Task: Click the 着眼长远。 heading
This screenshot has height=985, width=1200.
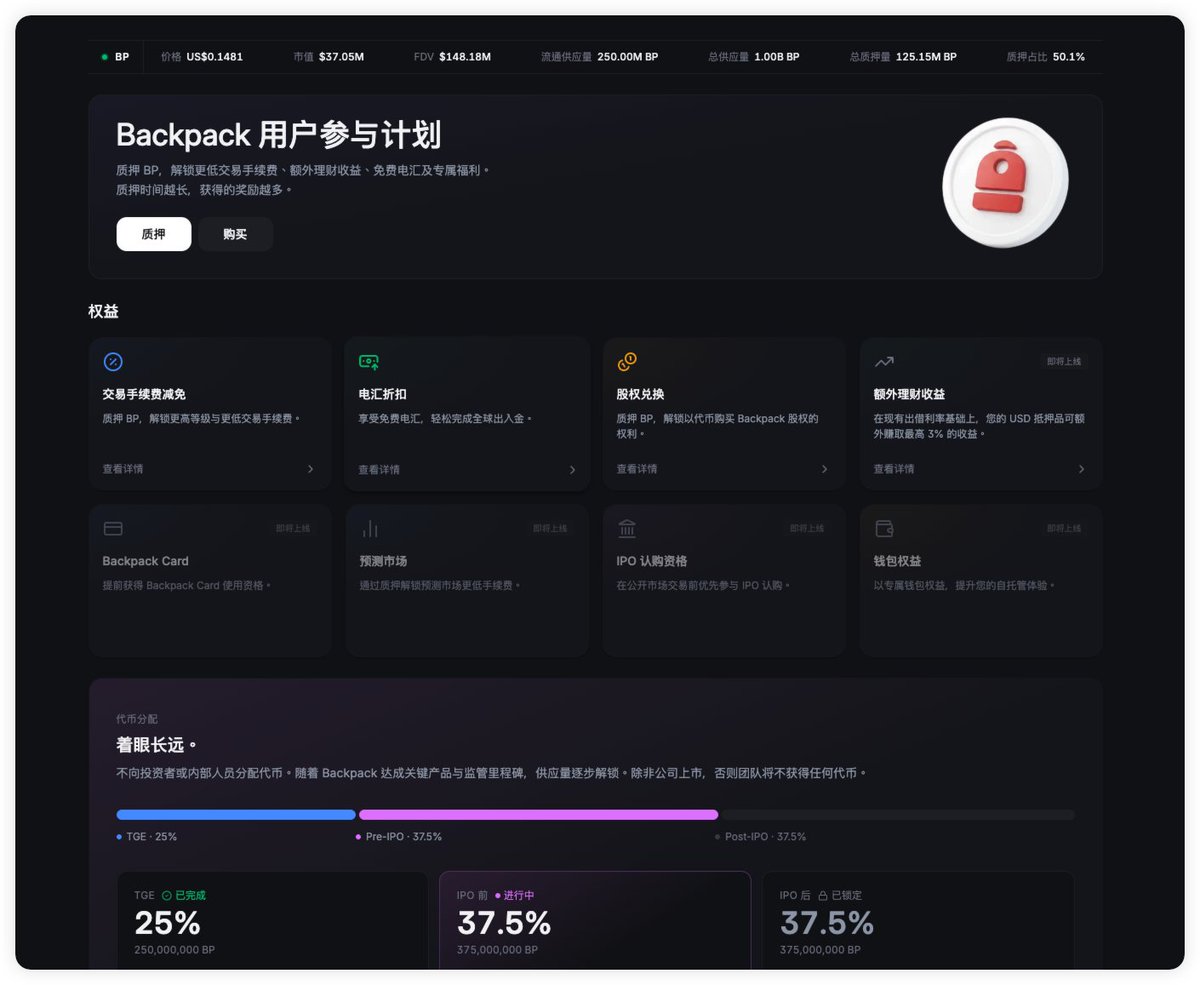Action: (x=157, y=745)
